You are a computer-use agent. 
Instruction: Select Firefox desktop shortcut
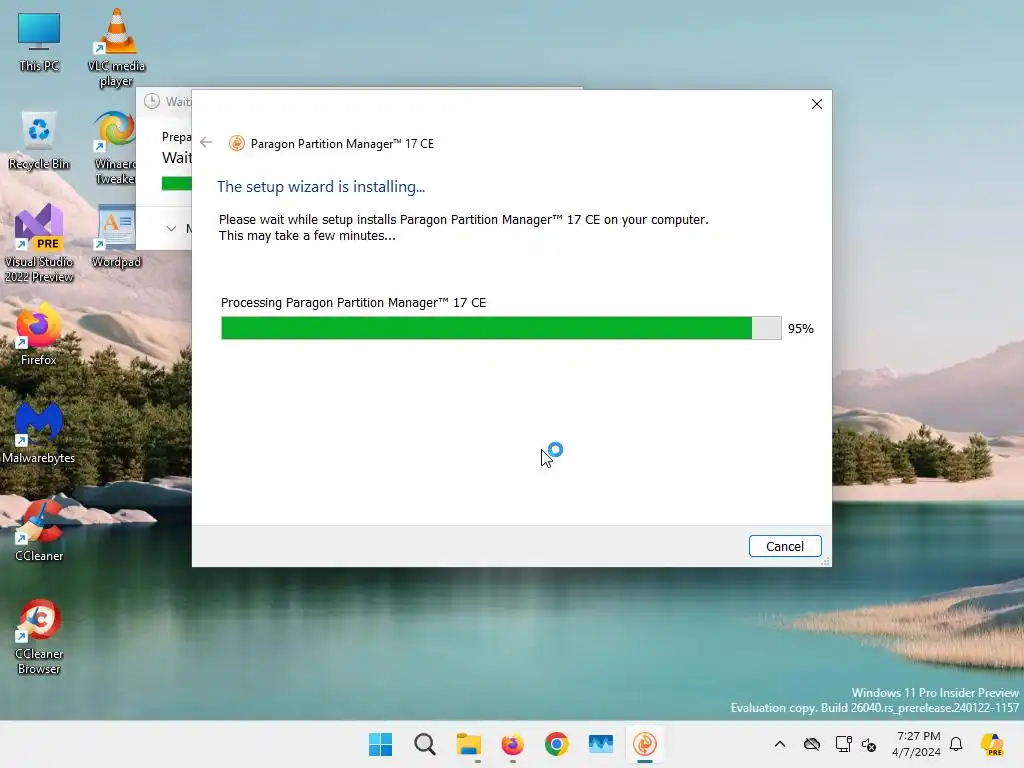tap(39, 334)
